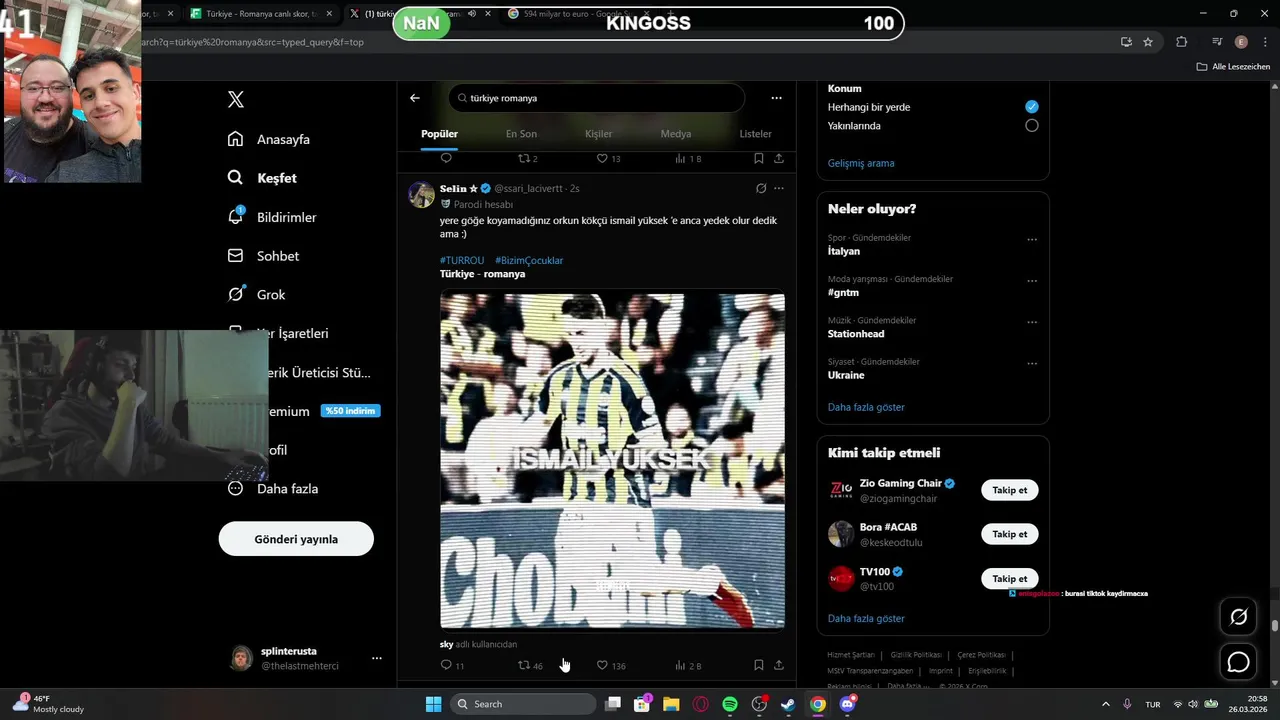The height and width of the screenshot is (720, 1280).
Task: Open options for #gntm trend
Action: click(1032, 281)
